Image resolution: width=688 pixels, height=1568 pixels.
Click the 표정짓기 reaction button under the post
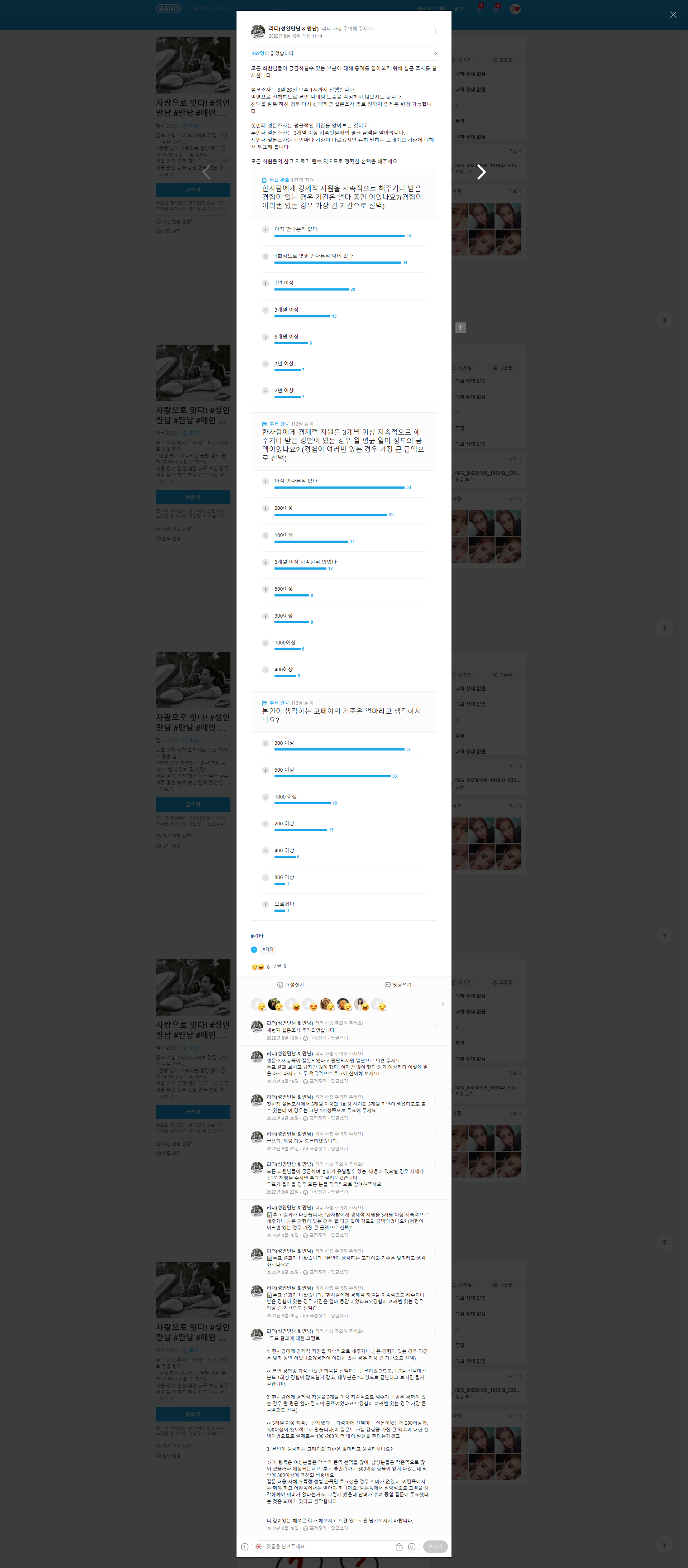point(290,984)
